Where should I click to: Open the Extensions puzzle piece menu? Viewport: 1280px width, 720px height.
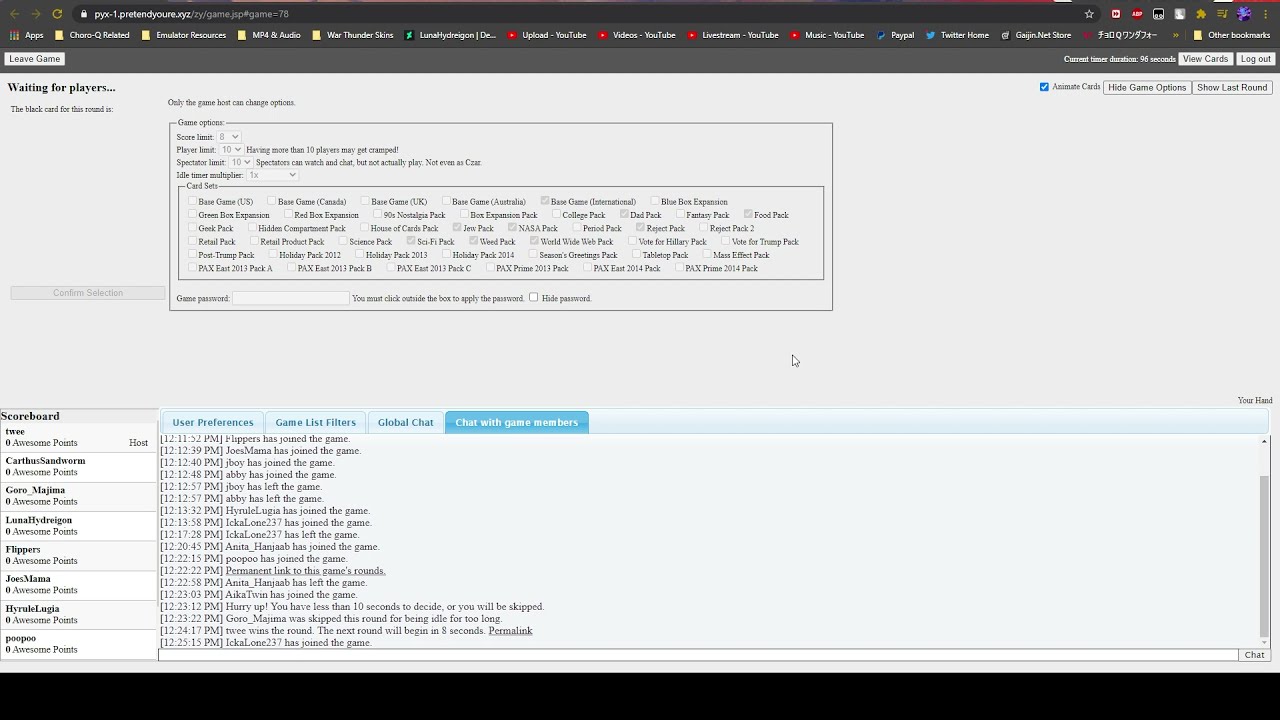click(x=1201, y=14)
